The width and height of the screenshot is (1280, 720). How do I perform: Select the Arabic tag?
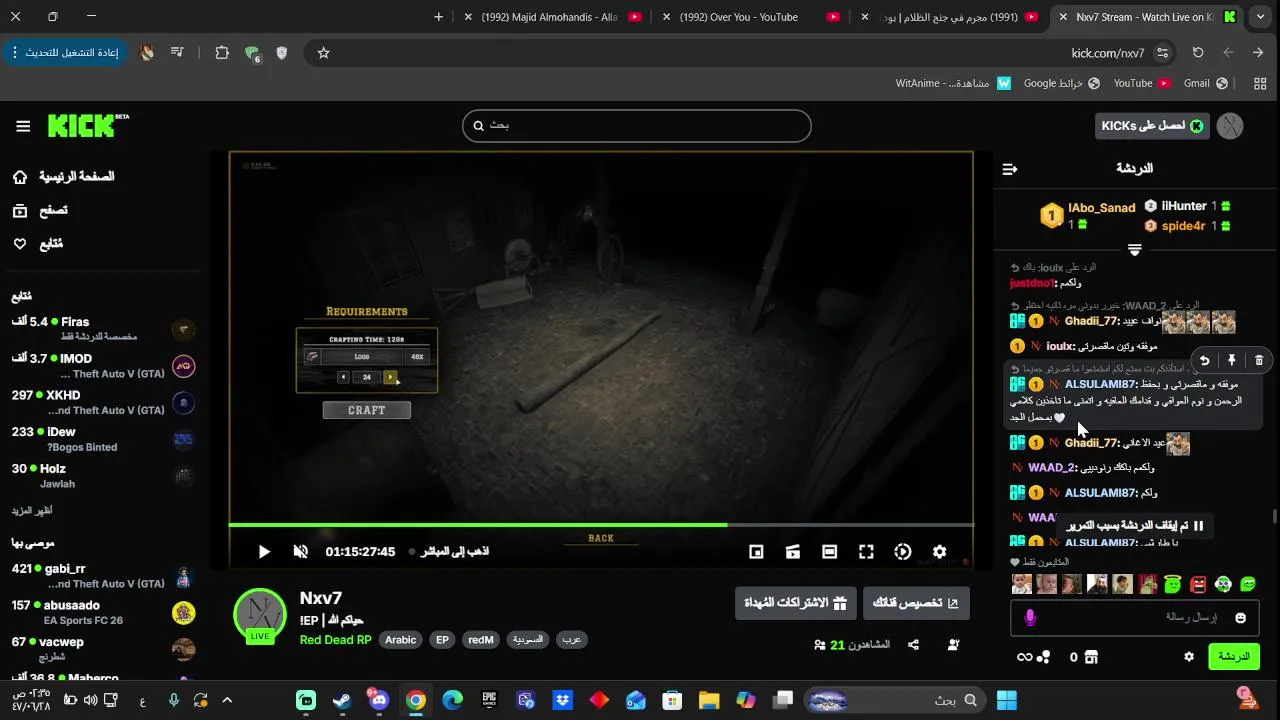point(401,640)
